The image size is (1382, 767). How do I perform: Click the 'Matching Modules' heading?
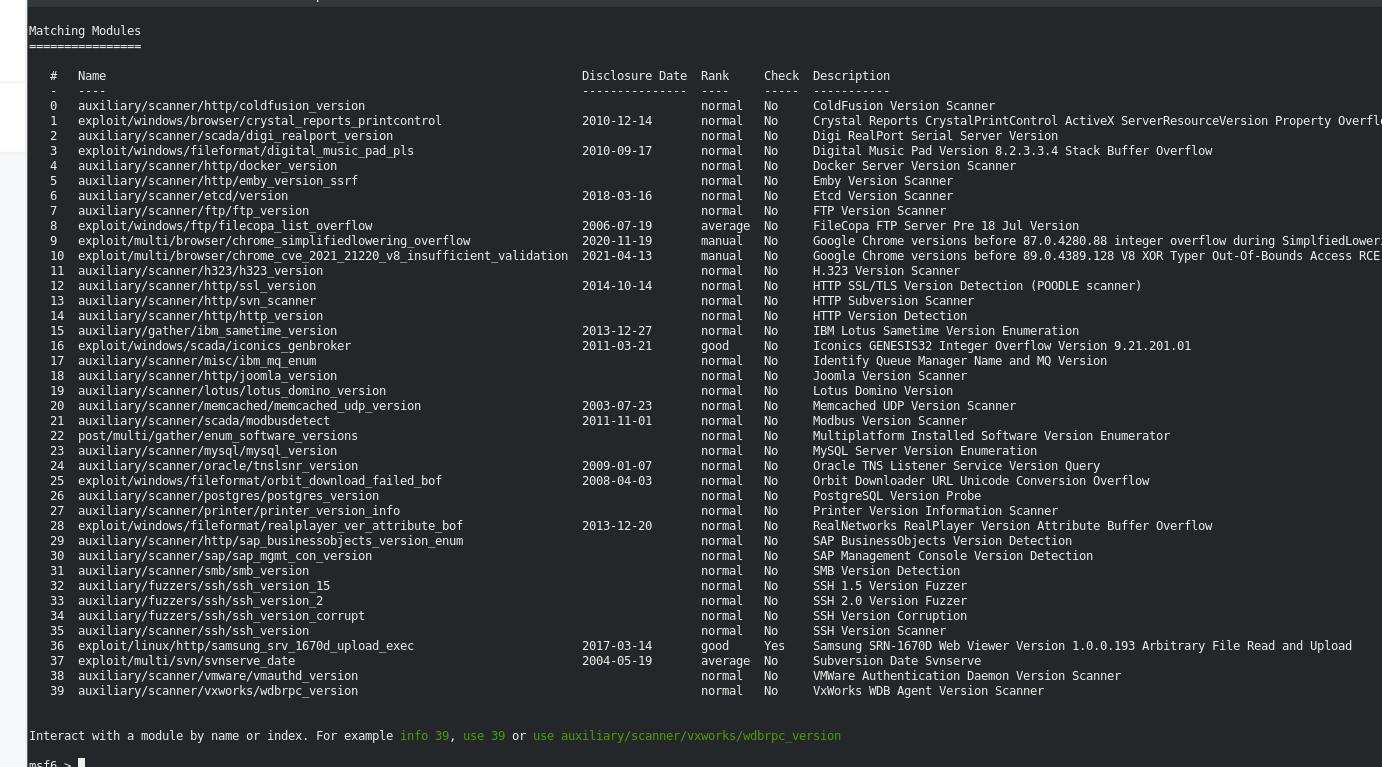click(85, 31)
